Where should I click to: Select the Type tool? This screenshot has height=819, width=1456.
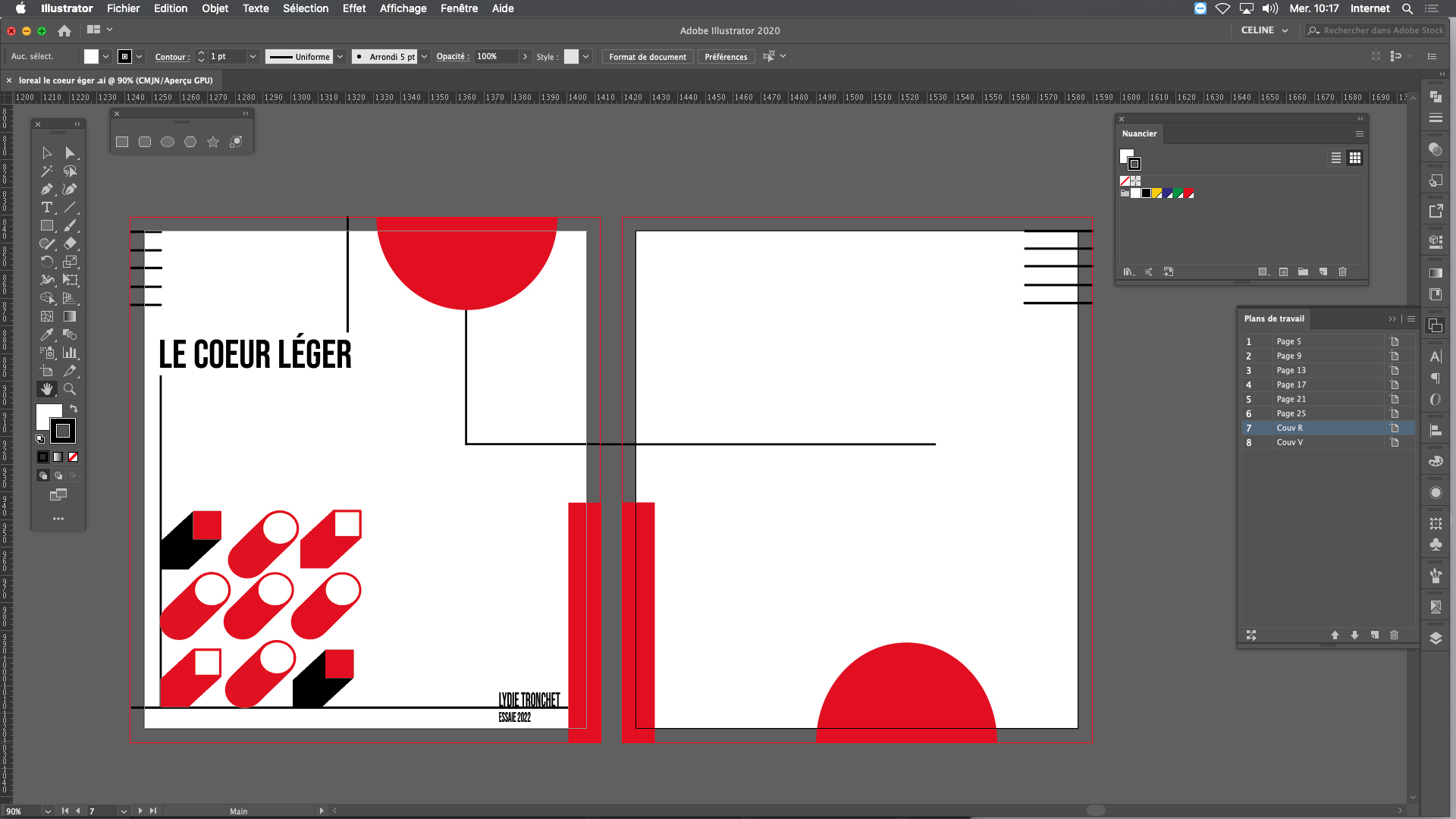47,208
